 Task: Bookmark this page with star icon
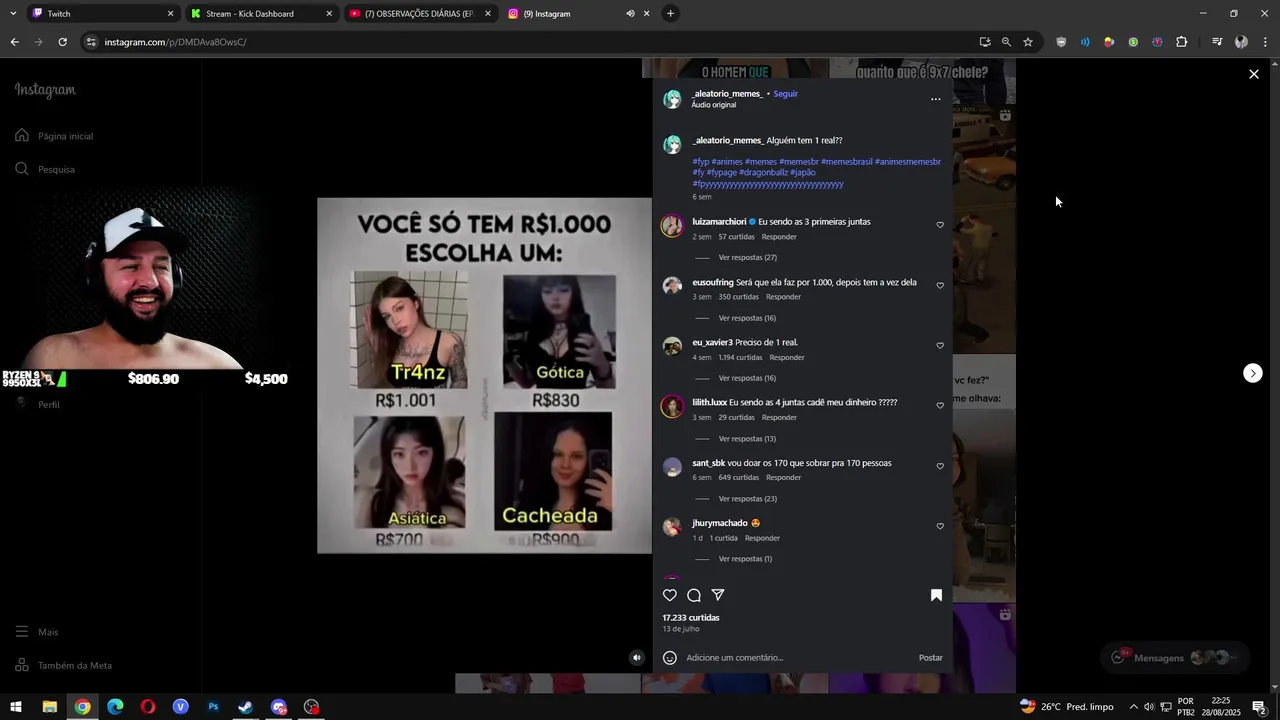point(1028,42)
